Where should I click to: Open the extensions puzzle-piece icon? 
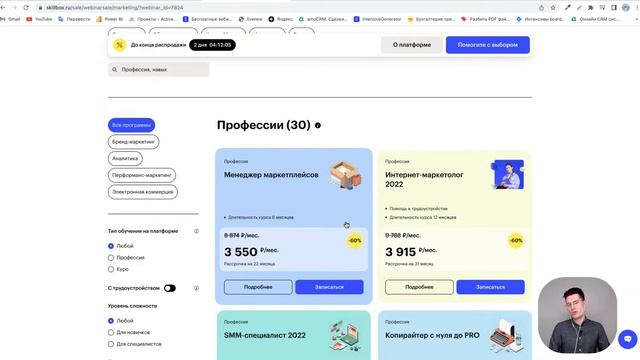click(x=590, y=8)
